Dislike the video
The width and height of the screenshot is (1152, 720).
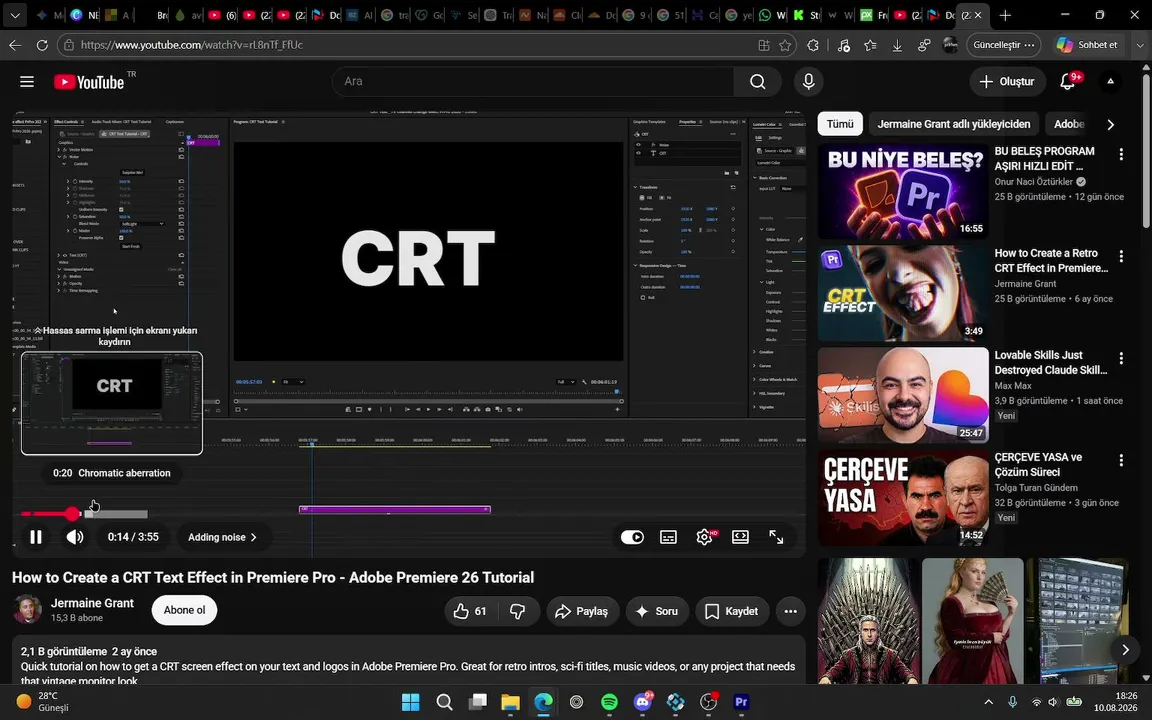click(x=518, y=611)
